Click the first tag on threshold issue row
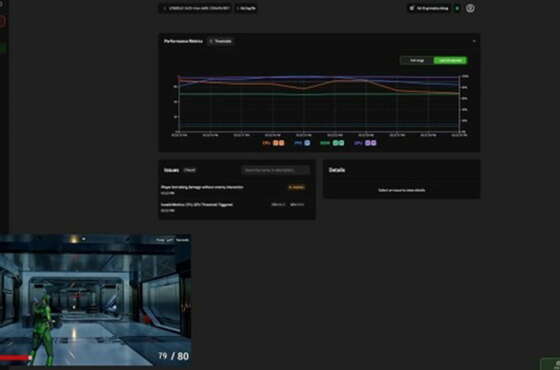560x370 pixels. click(x=278, y=205)
